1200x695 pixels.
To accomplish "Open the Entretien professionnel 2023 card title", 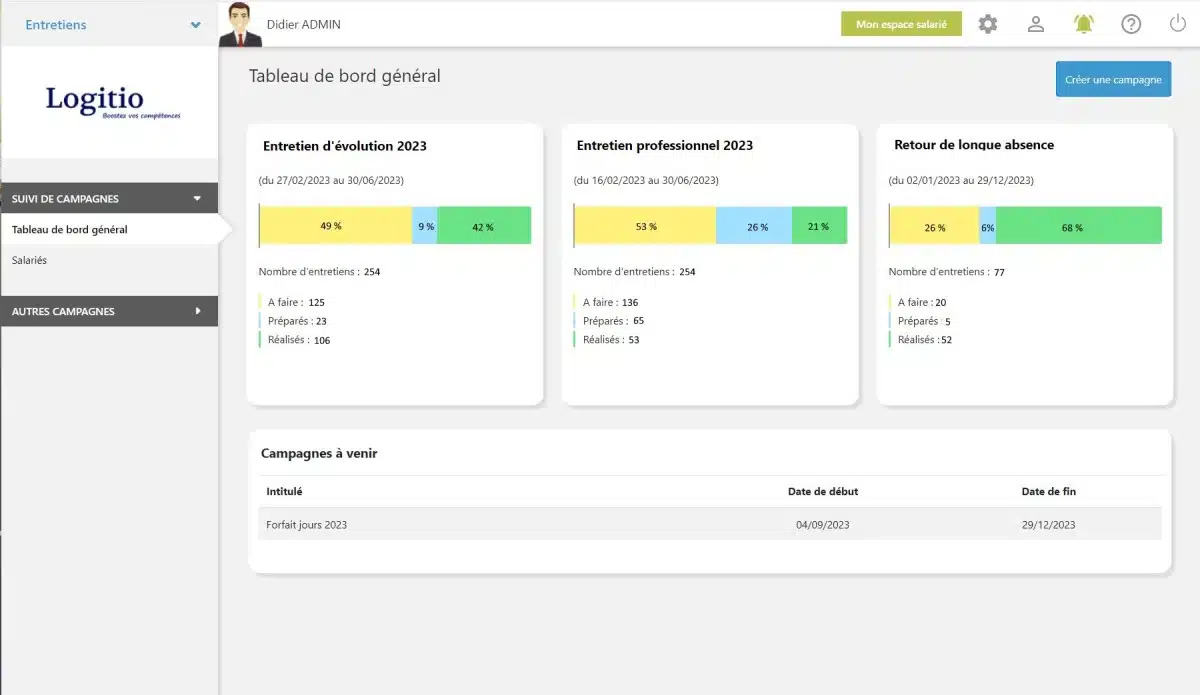I will point(665,145).
